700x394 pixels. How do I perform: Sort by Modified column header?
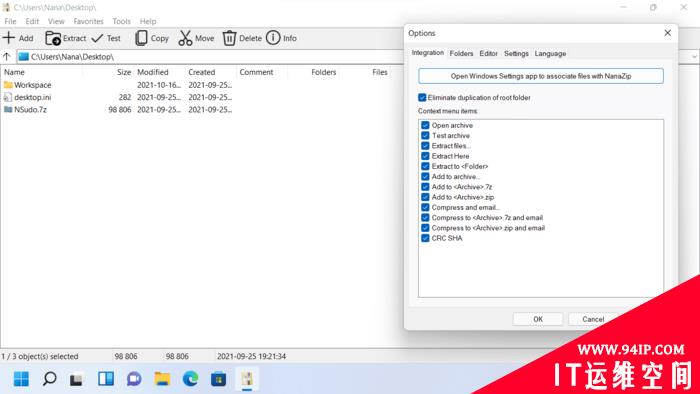click(x=153, y=72)
